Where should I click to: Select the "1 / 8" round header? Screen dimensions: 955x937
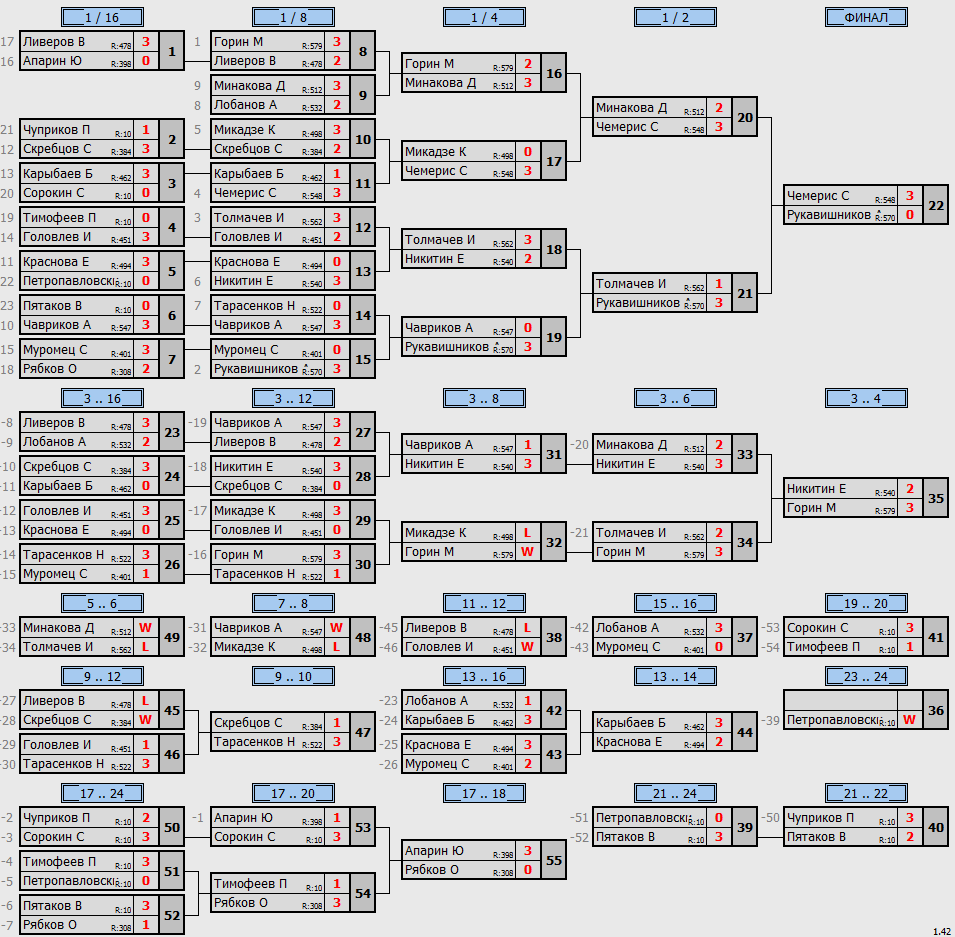(x=293, y=17)
